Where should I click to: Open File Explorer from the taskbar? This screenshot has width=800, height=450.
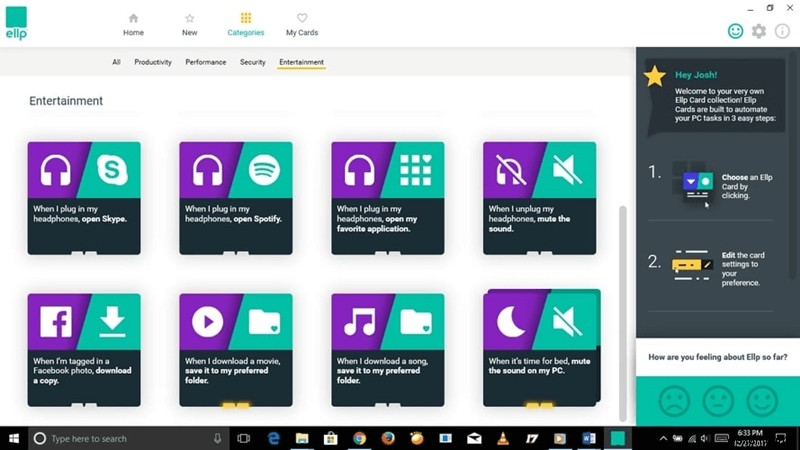click(x=302, y=438)
